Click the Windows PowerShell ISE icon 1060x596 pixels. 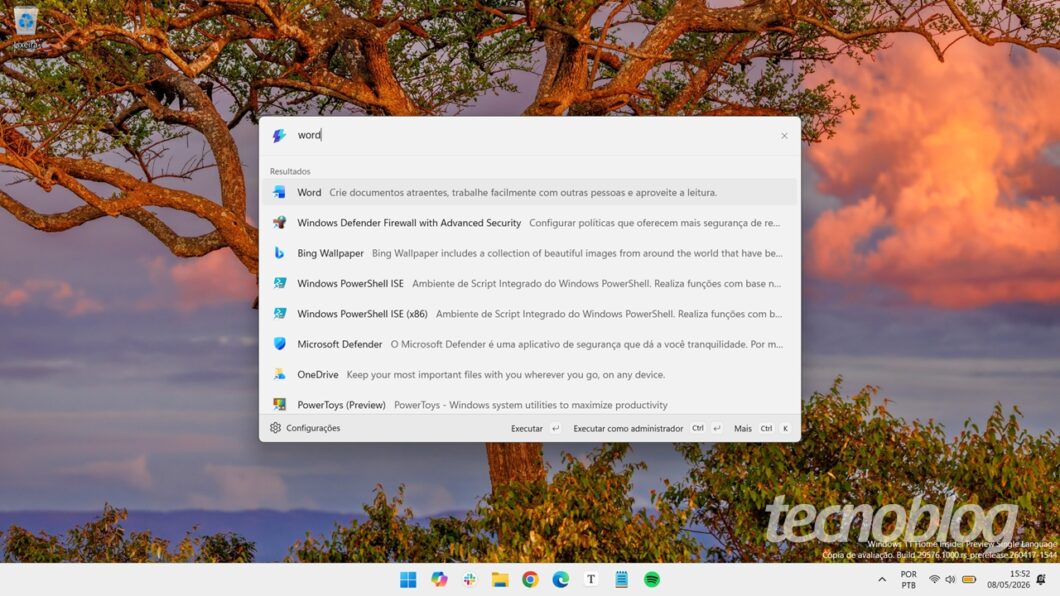pos(279,283)
